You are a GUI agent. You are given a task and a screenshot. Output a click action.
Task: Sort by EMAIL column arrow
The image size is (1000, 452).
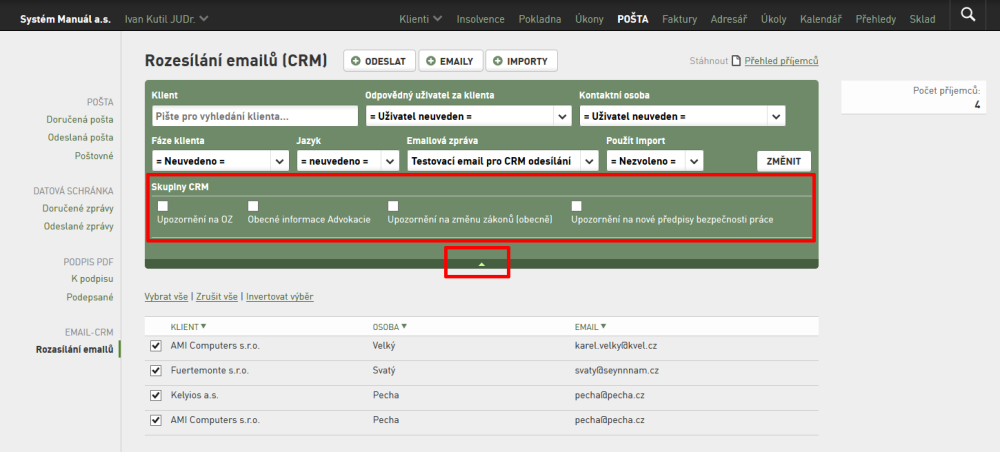(x=603, y=326)
